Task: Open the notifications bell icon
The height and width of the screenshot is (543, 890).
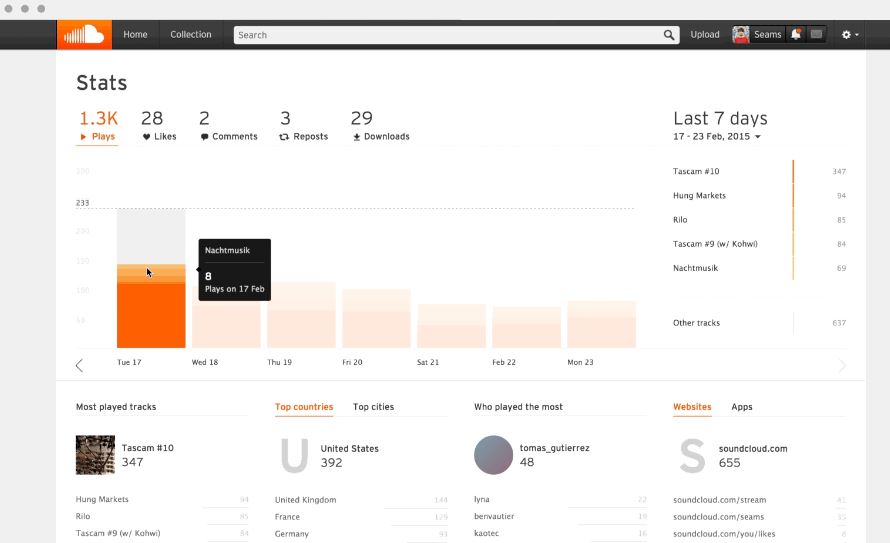Action: click(796, 35)
